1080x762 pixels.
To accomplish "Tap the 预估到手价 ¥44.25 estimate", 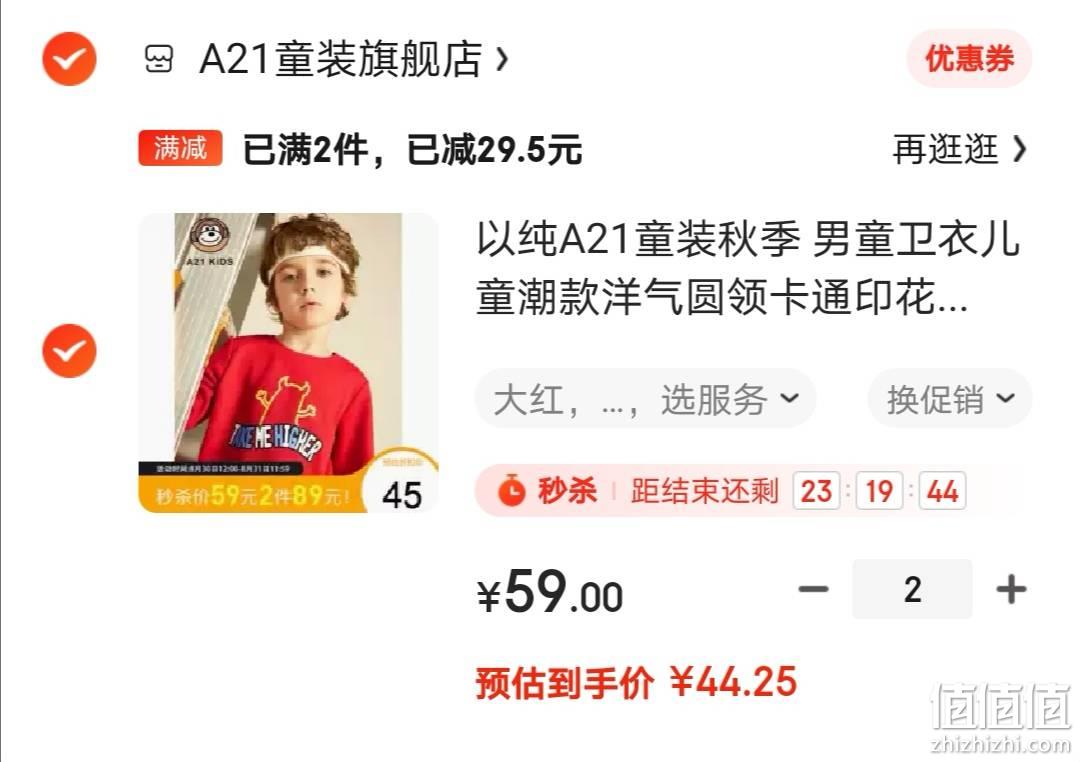I will coord(636,682).
